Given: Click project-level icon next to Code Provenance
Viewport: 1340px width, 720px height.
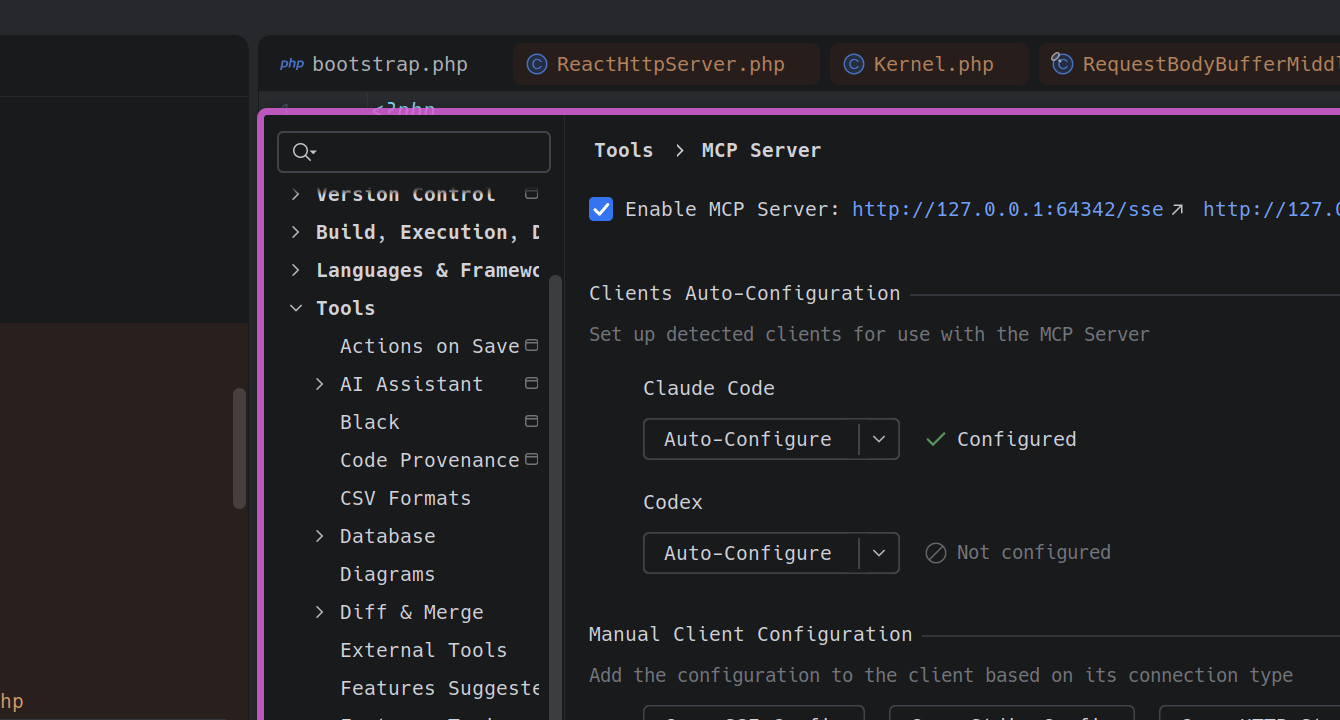Looking at the screenshot, I should coord(532,459).
